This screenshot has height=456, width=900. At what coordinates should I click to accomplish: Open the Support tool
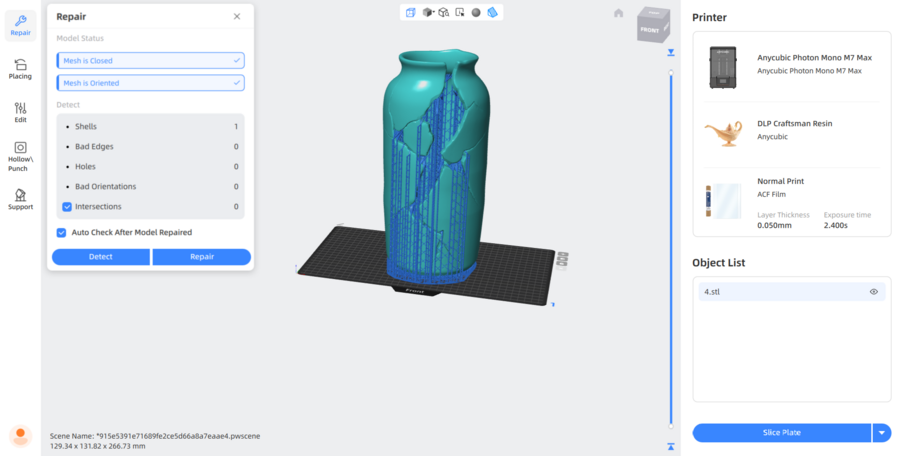point(20,199)
